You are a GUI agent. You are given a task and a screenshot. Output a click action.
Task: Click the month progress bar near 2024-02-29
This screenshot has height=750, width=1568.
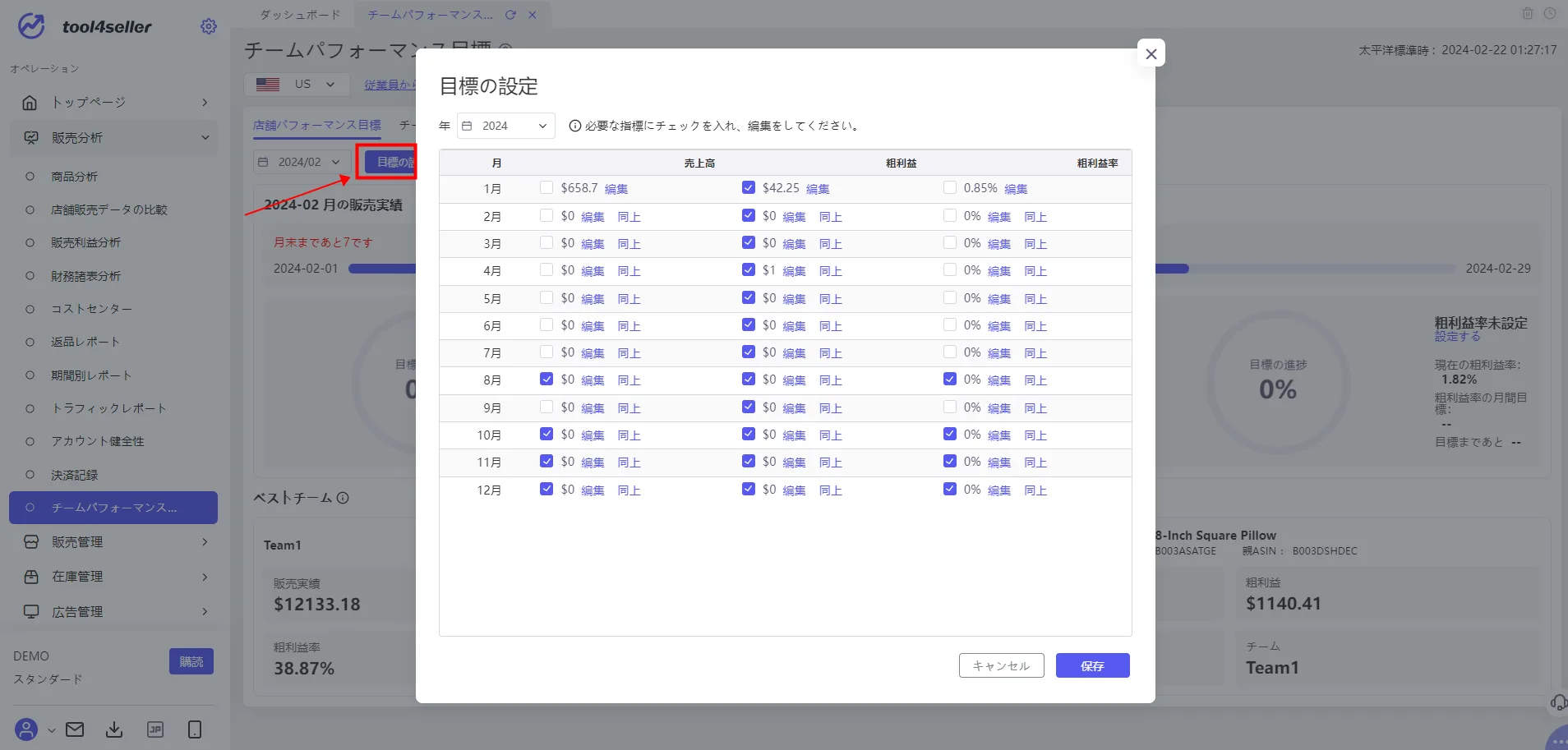tap(1305, 269)
